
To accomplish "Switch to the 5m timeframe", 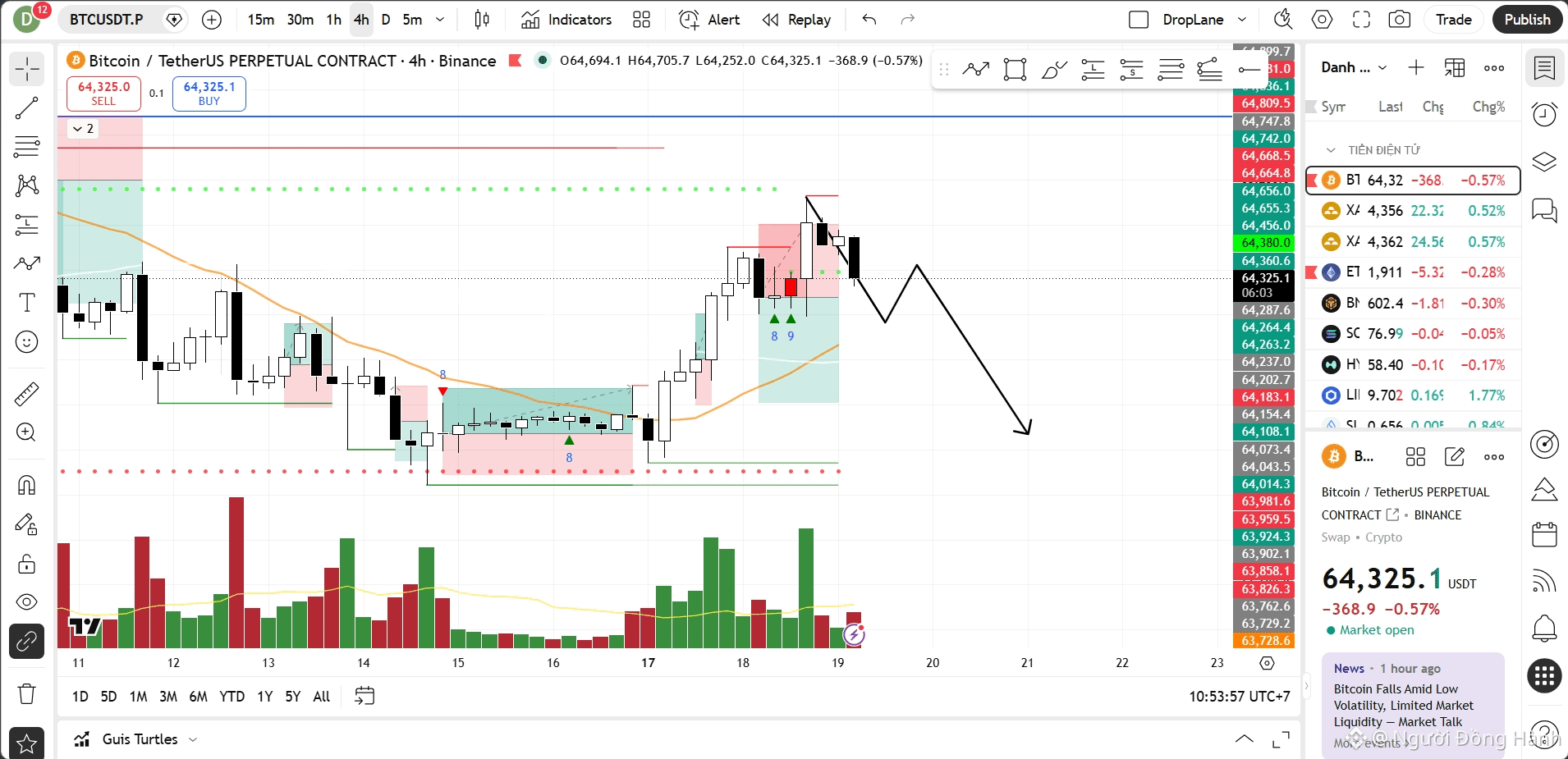I will [x=412, y=20].
